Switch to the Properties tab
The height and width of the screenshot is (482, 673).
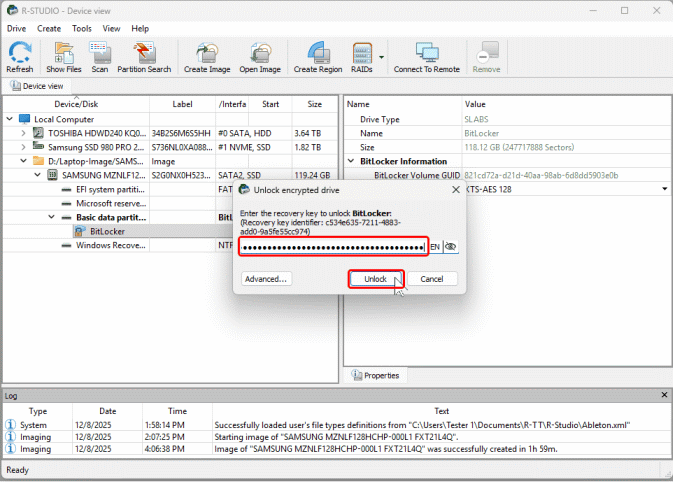(376, 375)
